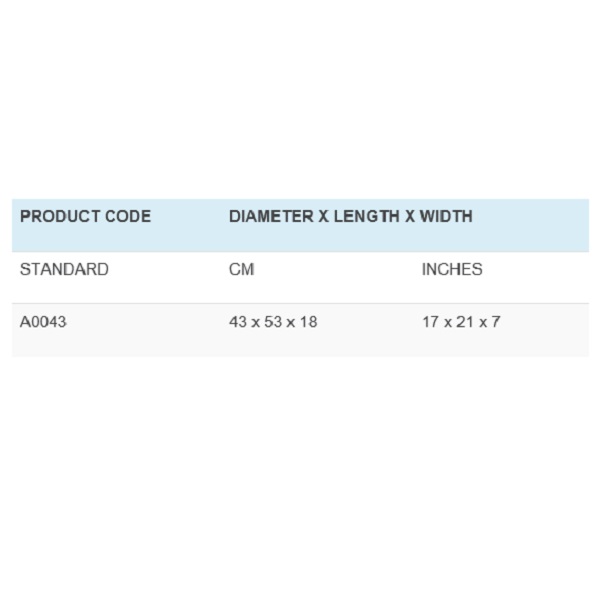The height and width of the screenshot is (600, 600).
Task: Click the STANDARD label cell
Action: point(64,269)
